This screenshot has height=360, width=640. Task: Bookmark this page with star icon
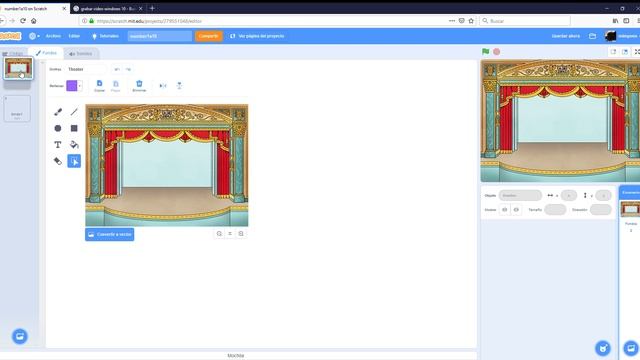click(x=471, y=21)
